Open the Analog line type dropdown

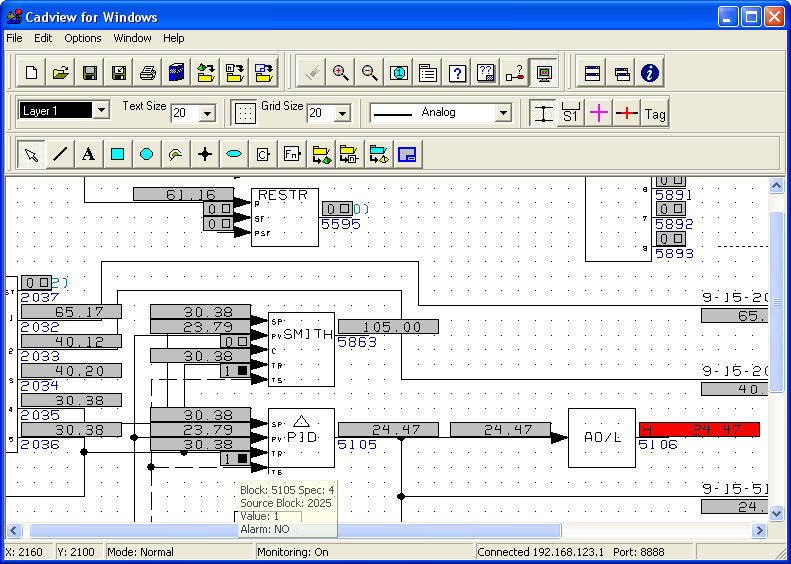503,112
